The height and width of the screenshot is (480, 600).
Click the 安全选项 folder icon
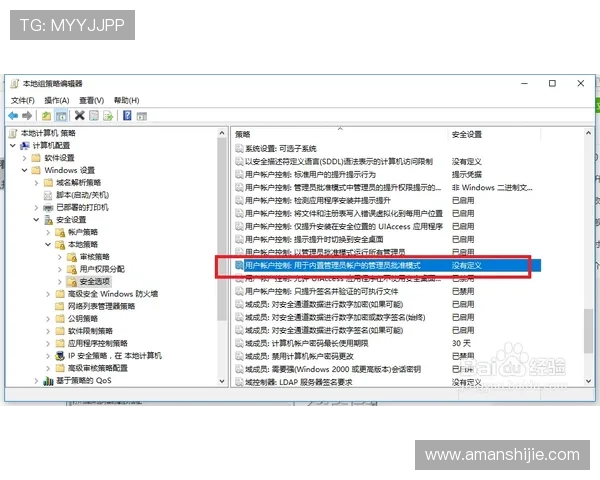(x=72, y=282)
